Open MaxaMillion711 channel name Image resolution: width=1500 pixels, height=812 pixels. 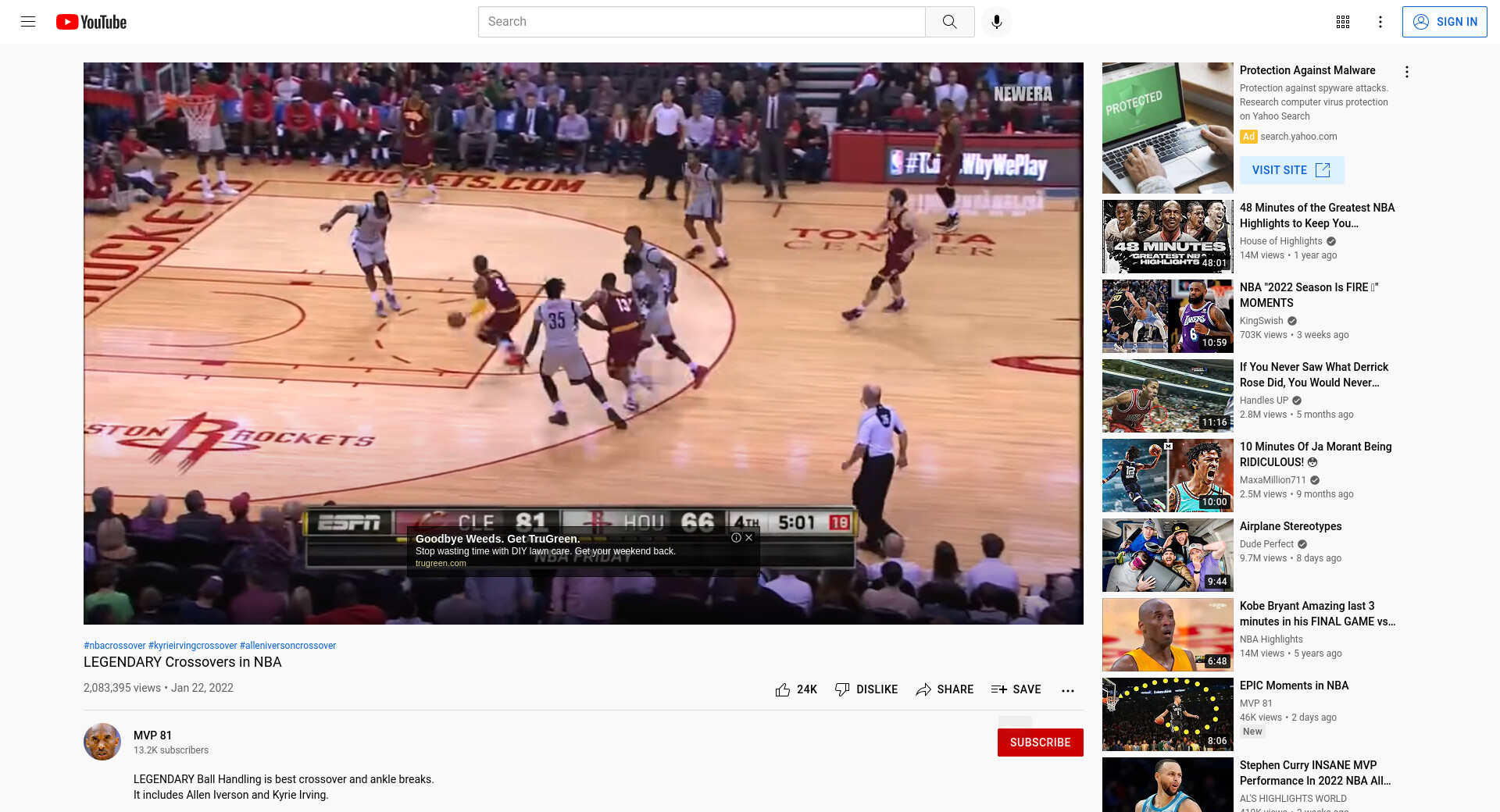tap(1273, 480)
